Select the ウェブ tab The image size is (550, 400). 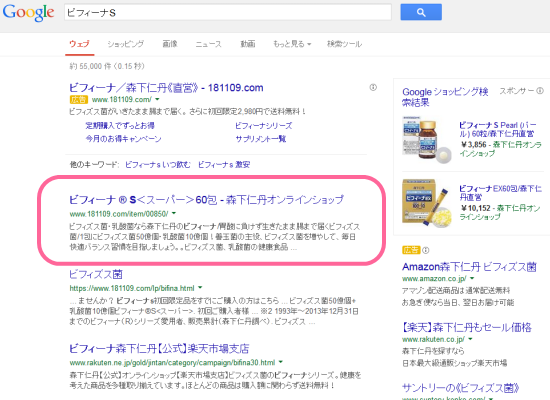[79, 44]
